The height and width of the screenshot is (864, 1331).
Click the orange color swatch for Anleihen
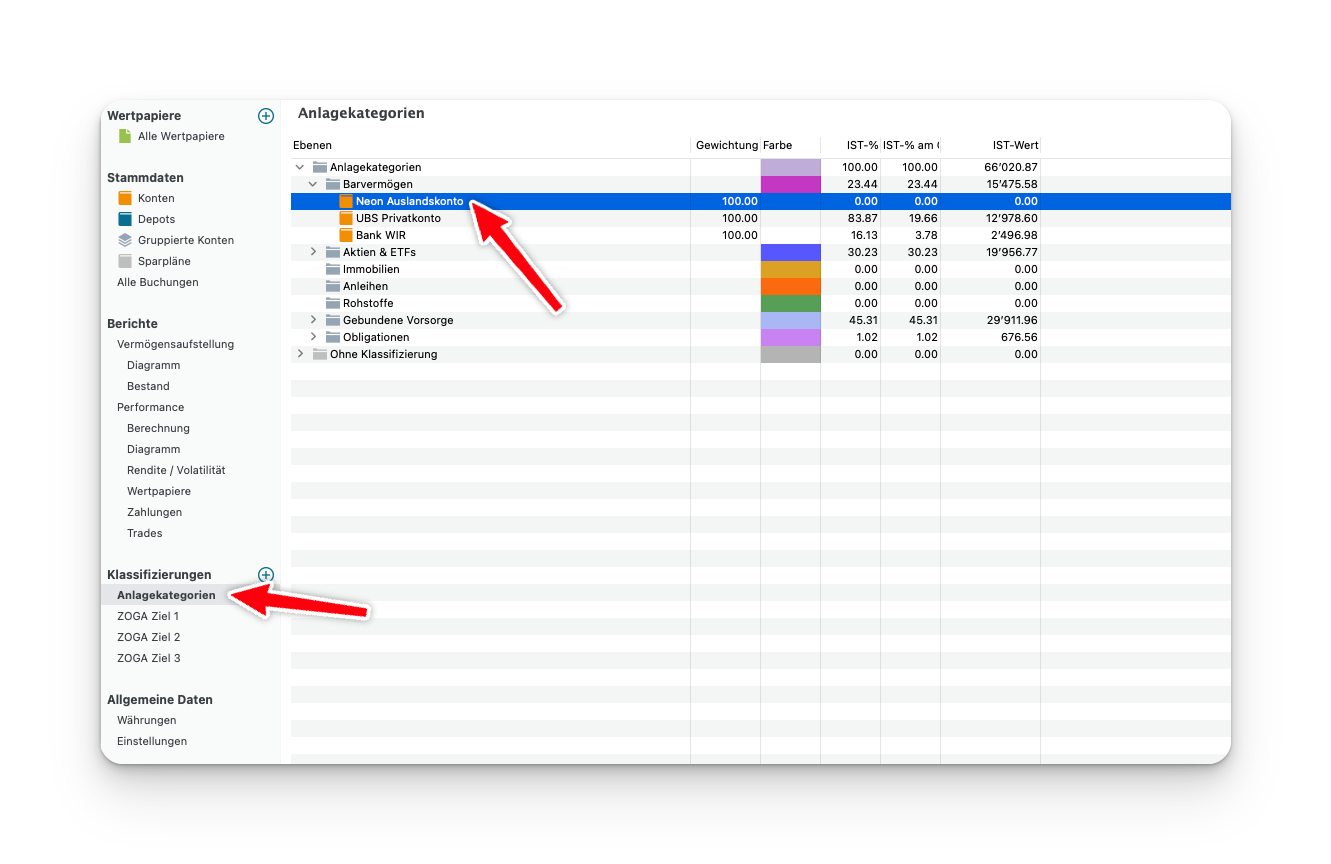click(x=790, y=286)
